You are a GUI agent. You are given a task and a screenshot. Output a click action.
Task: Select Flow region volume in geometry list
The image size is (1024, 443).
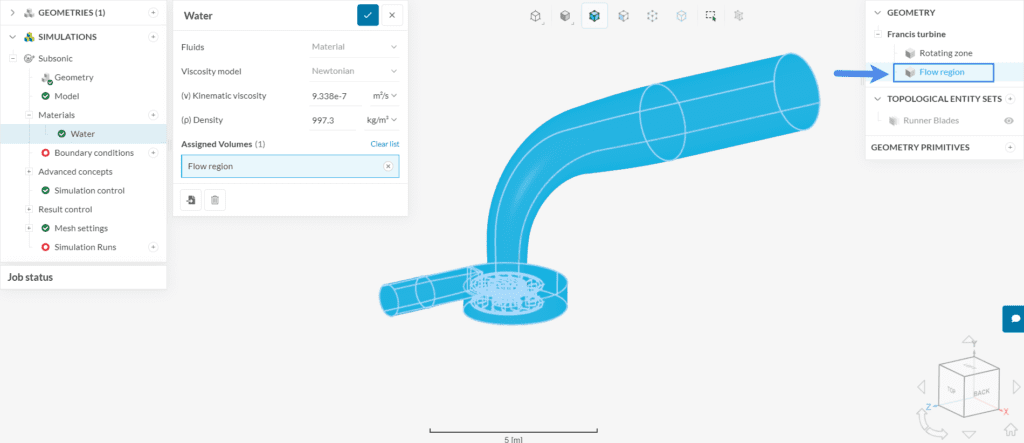click(943, 73)
